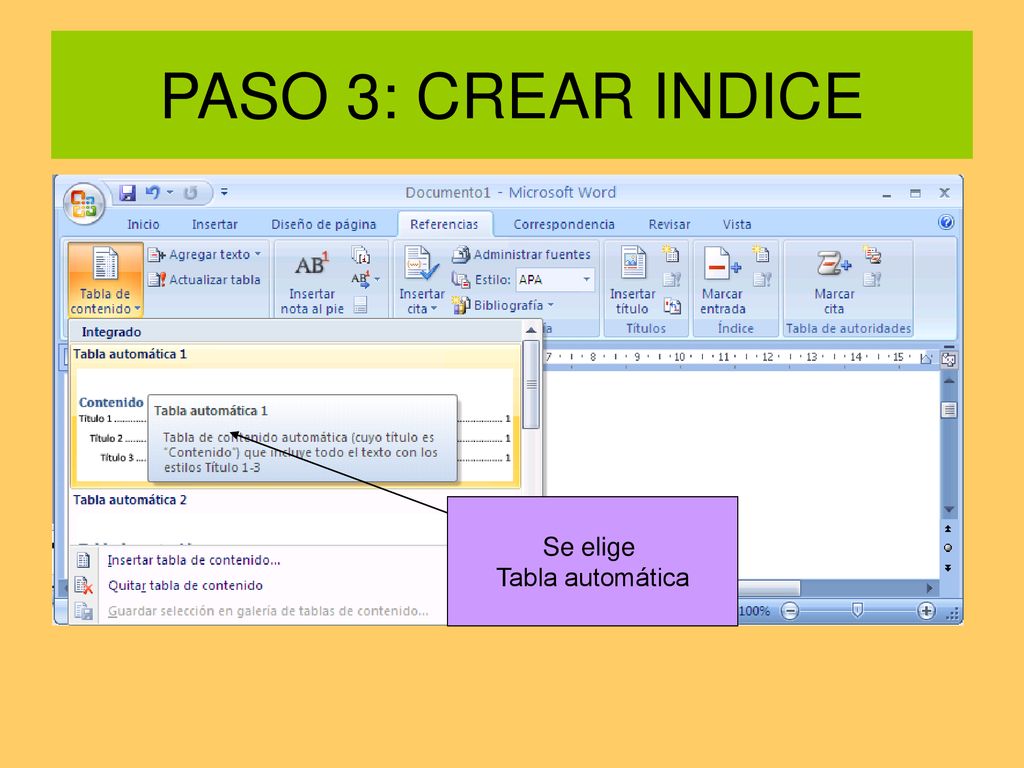Click Cross-reference icon in Títulos group
The image size is (1024, 768).
coord(671,305)
